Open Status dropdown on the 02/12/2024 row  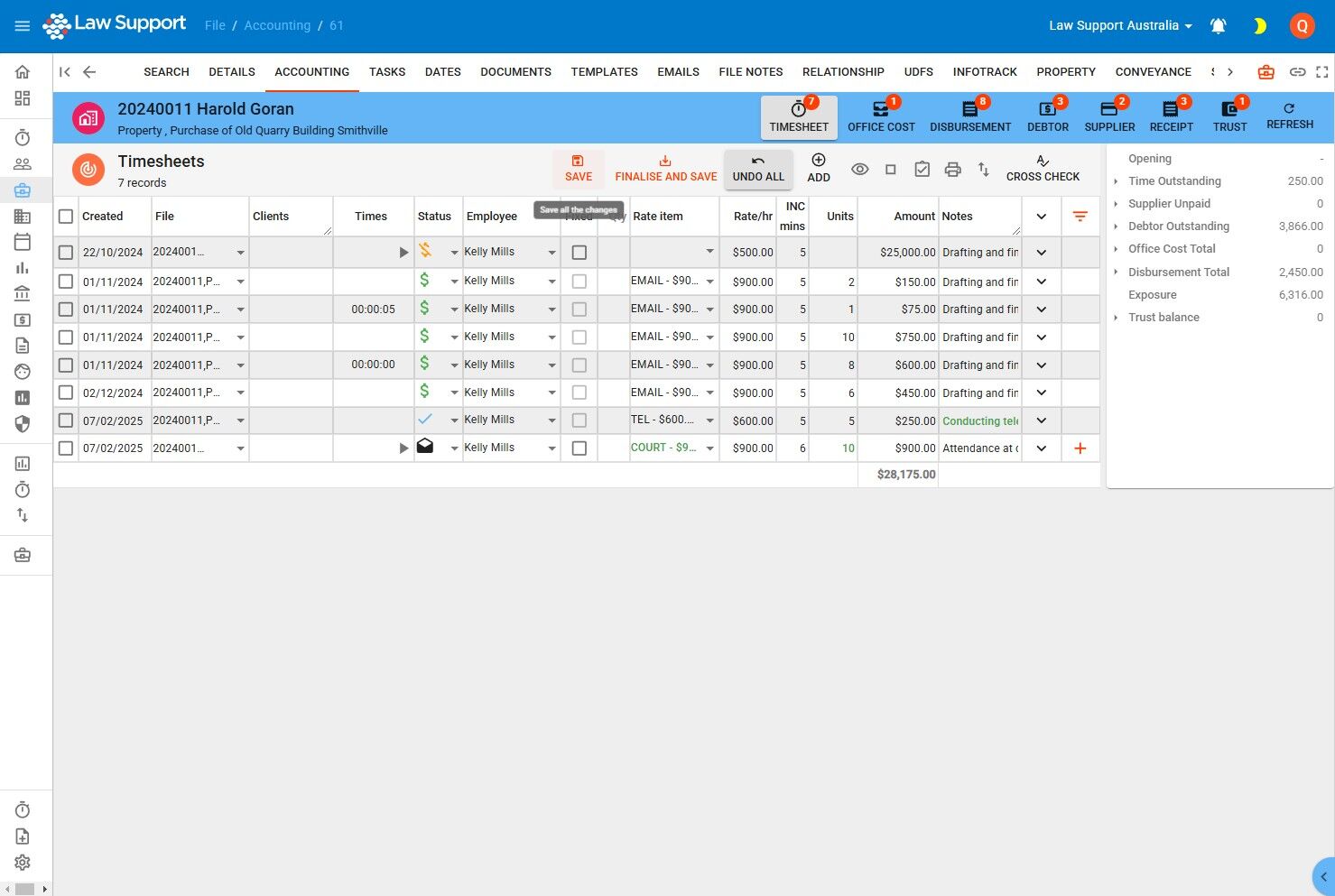pyautogui.click(x=455, y=393)
